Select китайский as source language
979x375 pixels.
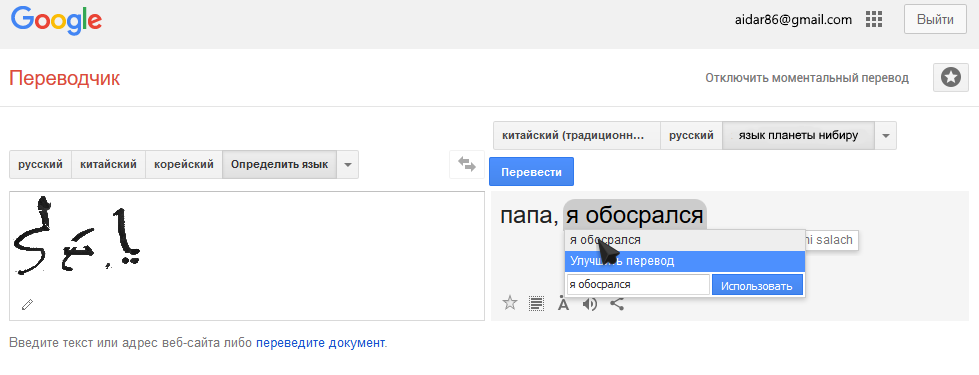pyautogui.click(x=109, y=165)
